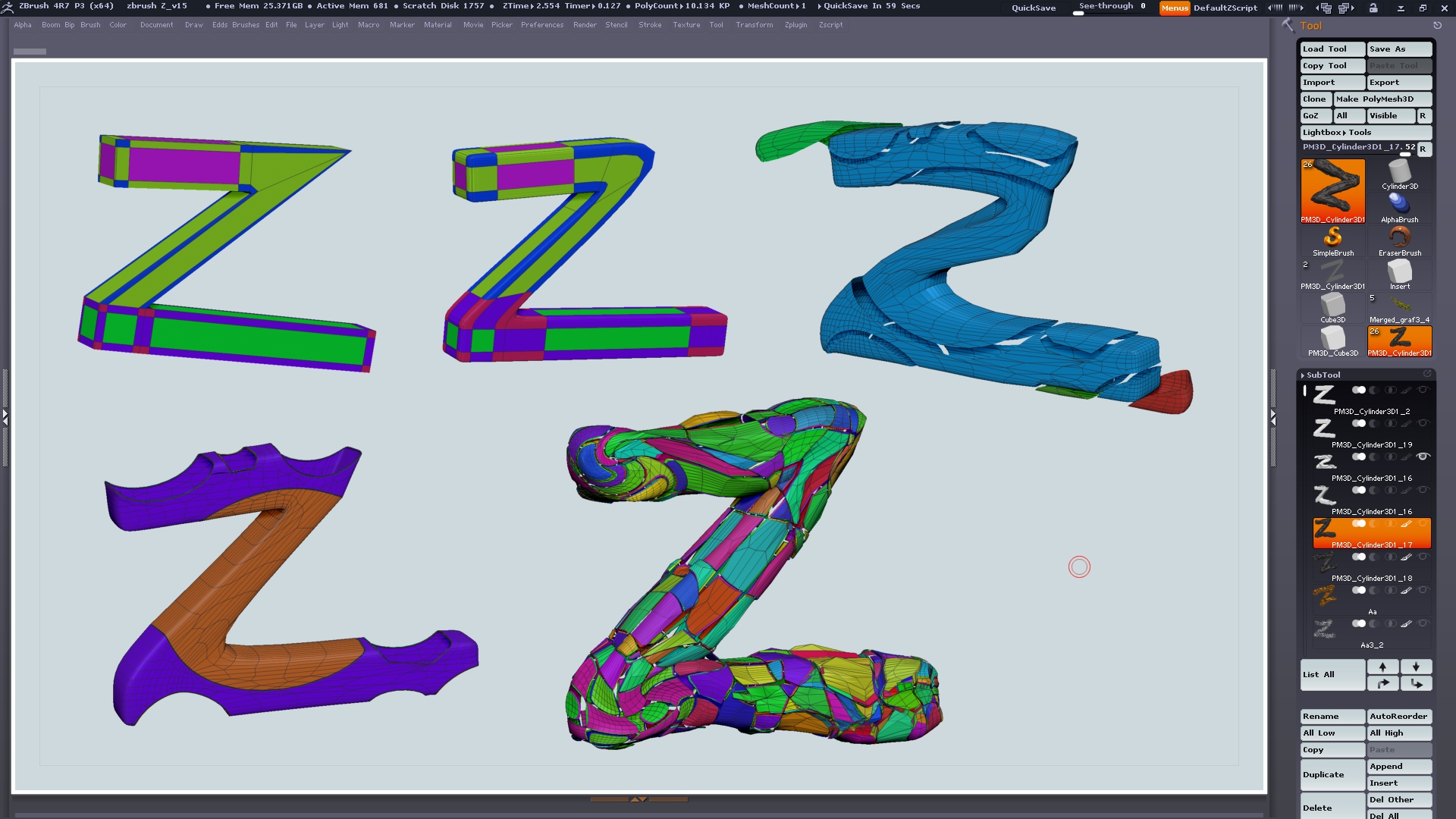The width and height of the screenshot is (1456, 819).
Task: Open the Zplugin menu
Action: coord(795,25)
